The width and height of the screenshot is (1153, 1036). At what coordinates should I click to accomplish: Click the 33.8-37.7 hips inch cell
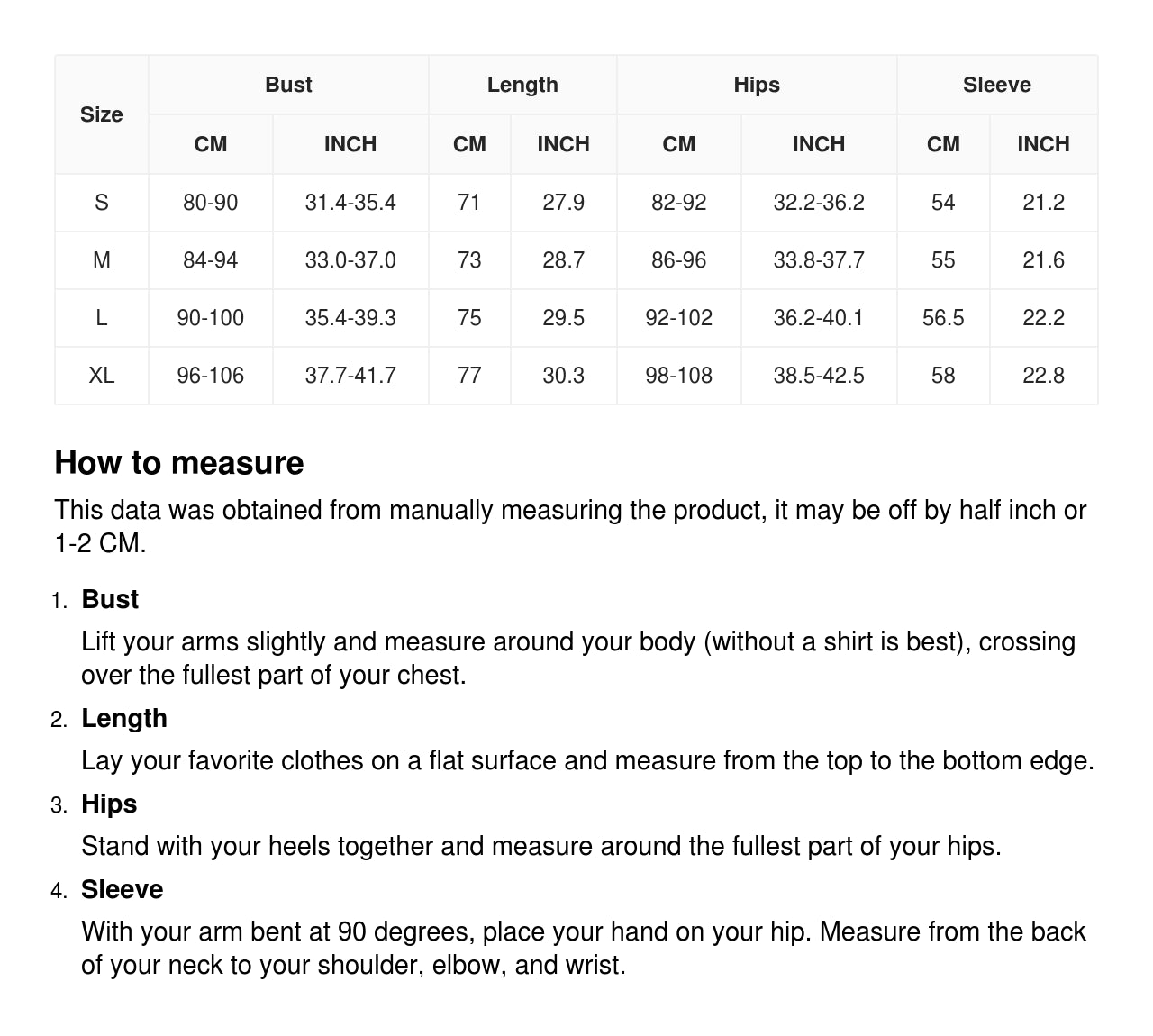coord(819,260)
